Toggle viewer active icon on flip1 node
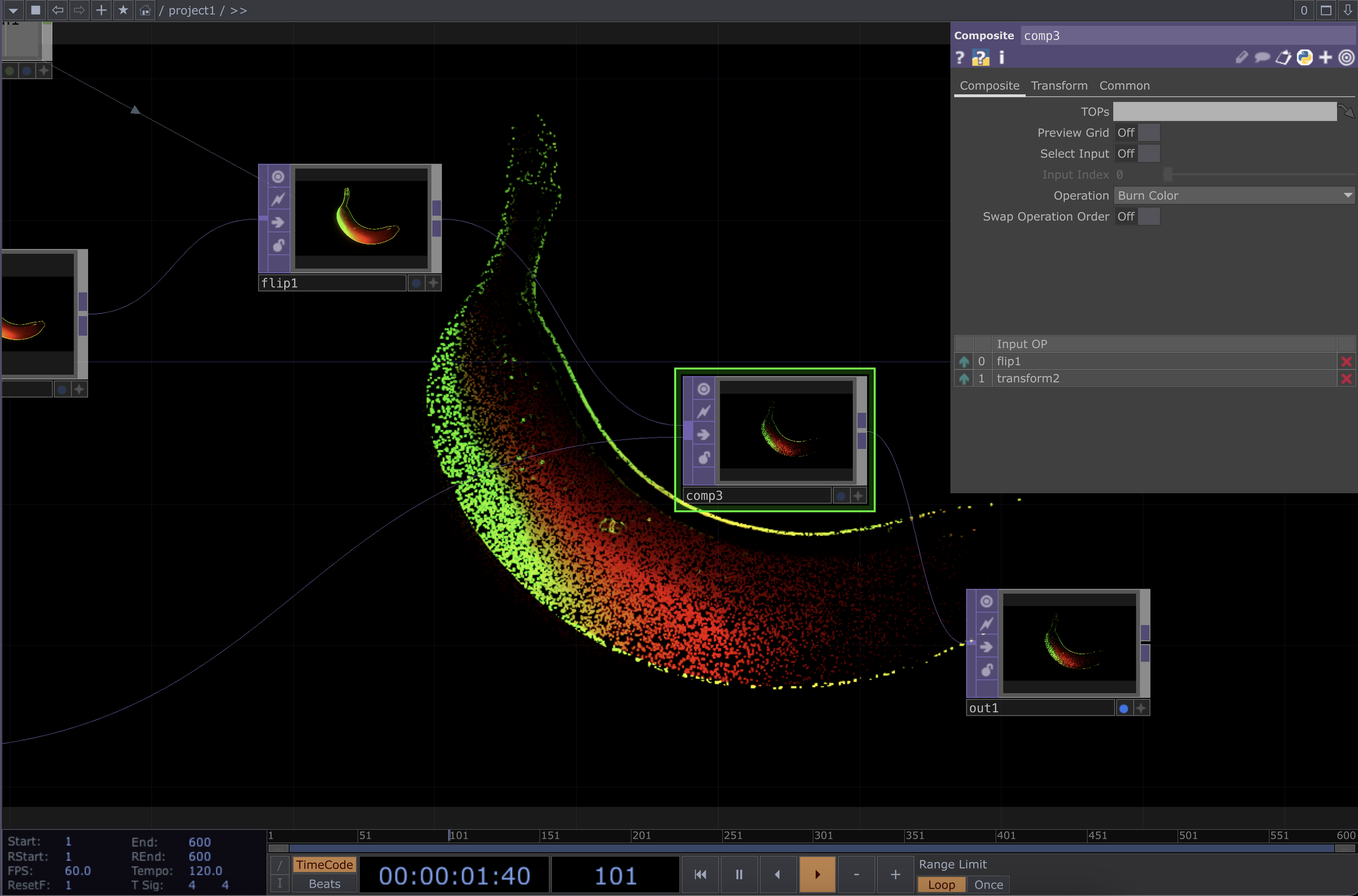The image size is (1358, 896). tap(278, 176)
